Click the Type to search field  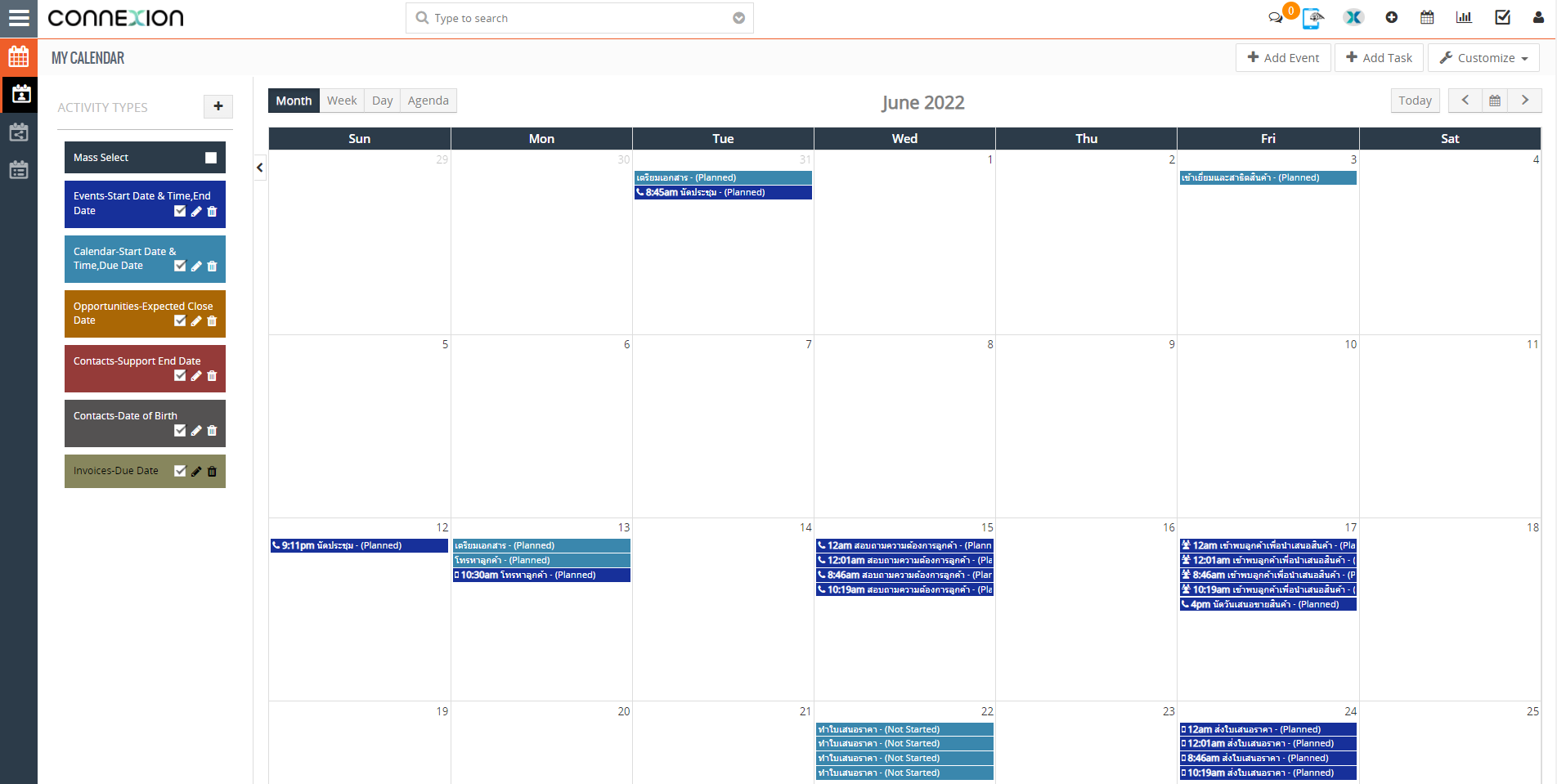click(x=572, y=18)
